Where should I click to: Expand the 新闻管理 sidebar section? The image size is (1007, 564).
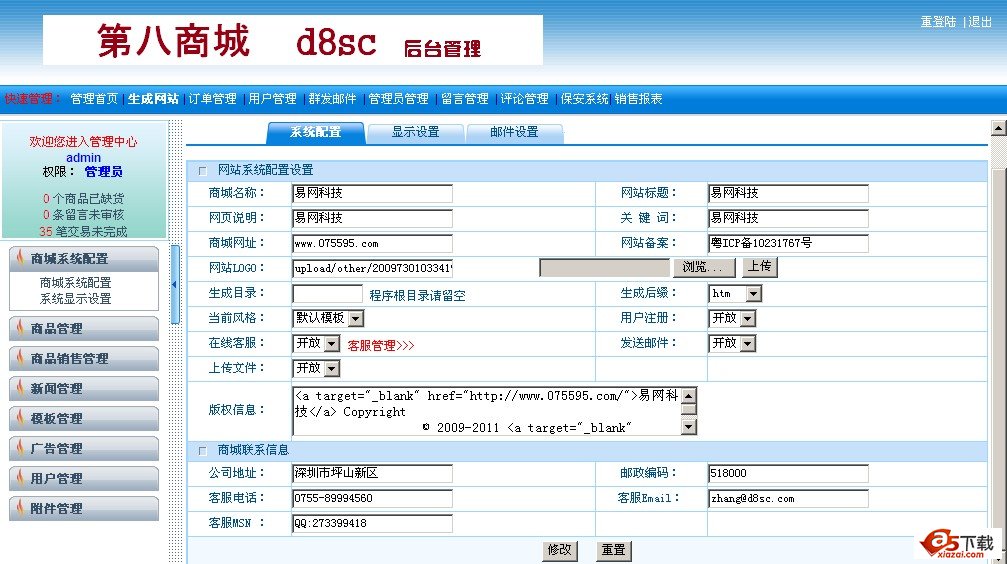click(x=84, y=388)
